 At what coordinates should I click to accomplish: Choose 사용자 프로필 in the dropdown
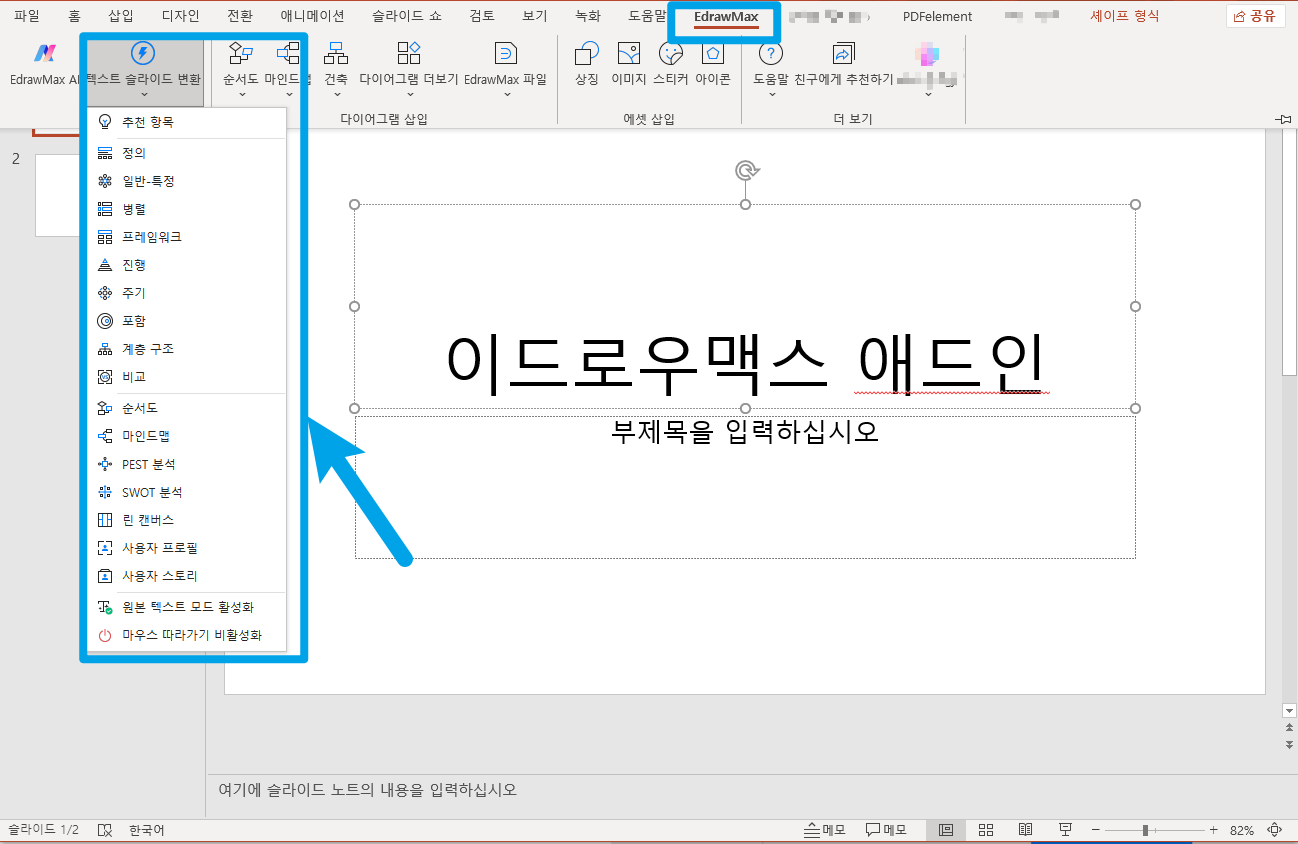point(187,548)
